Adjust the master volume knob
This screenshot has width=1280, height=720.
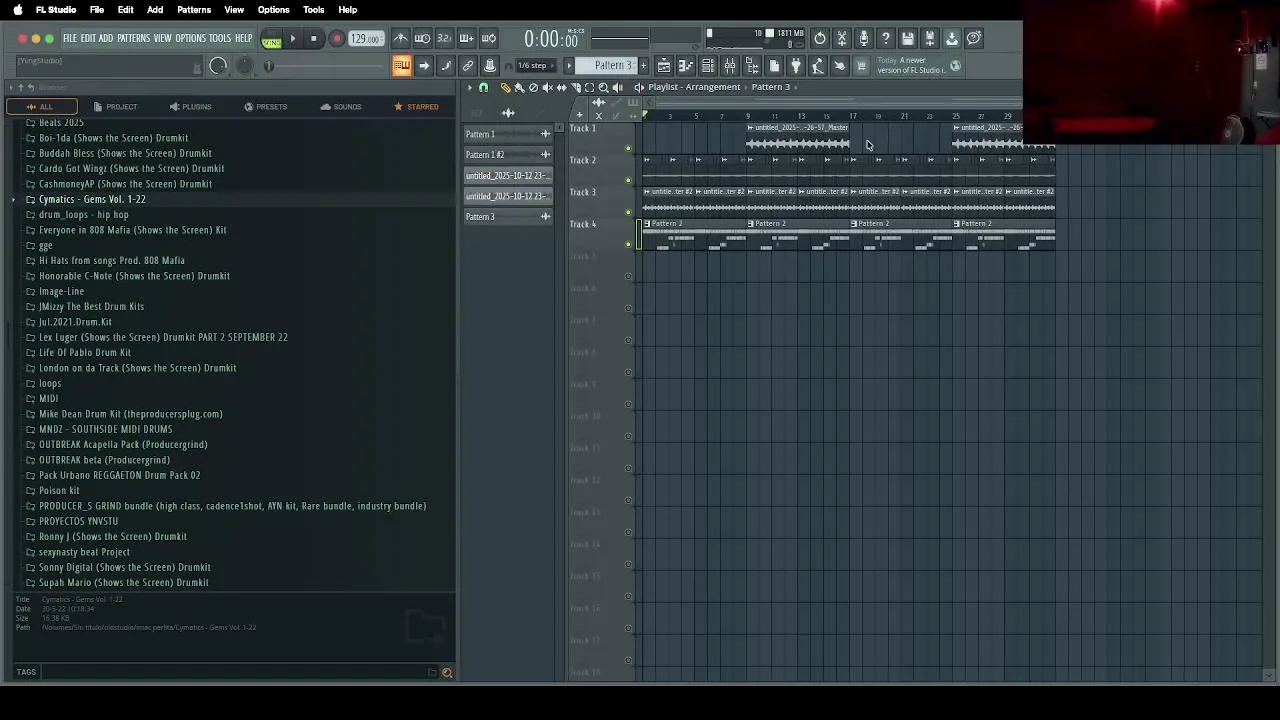(218, 66)
